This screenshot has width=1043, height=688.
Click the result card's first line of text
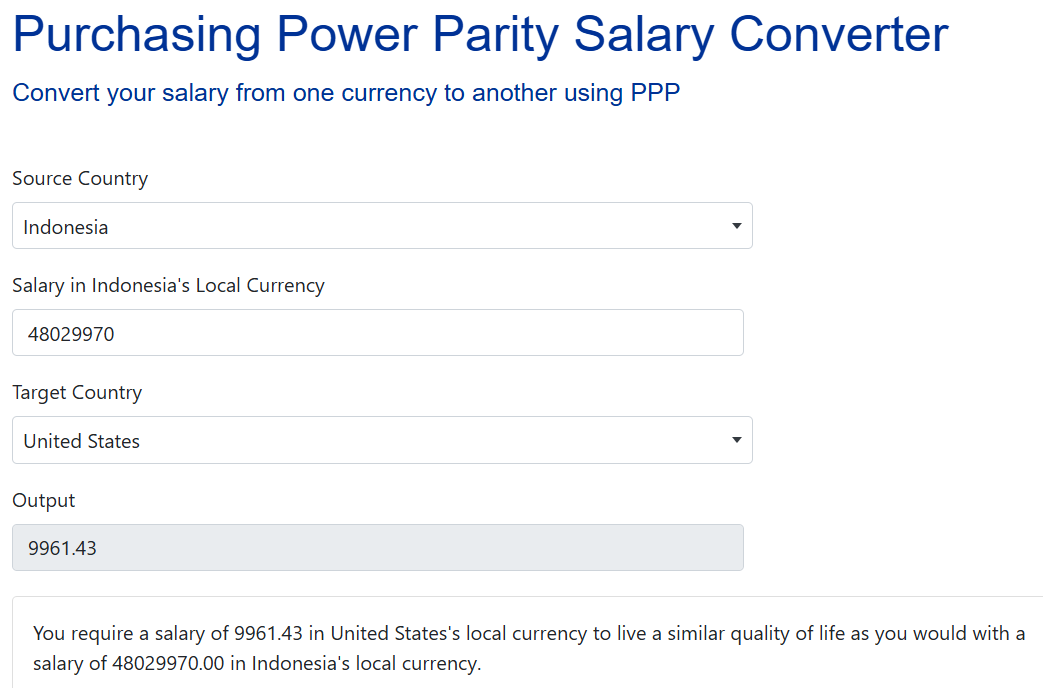point(529,633)
